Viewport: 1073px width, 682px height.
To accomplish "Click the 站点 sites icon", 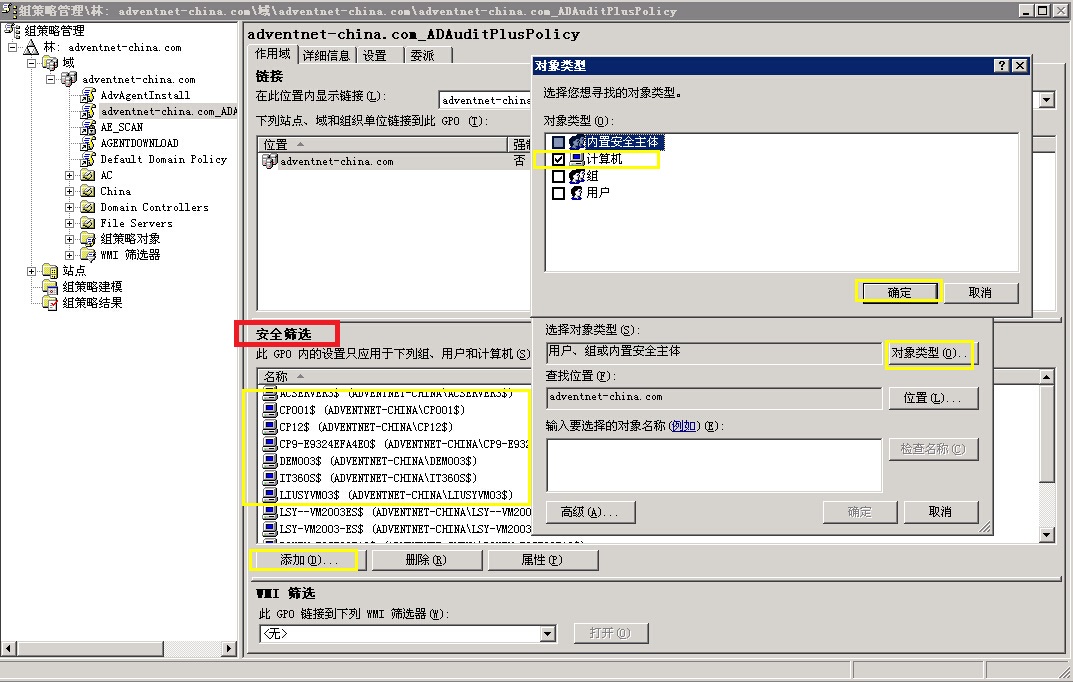I will (x=50, y=271).
